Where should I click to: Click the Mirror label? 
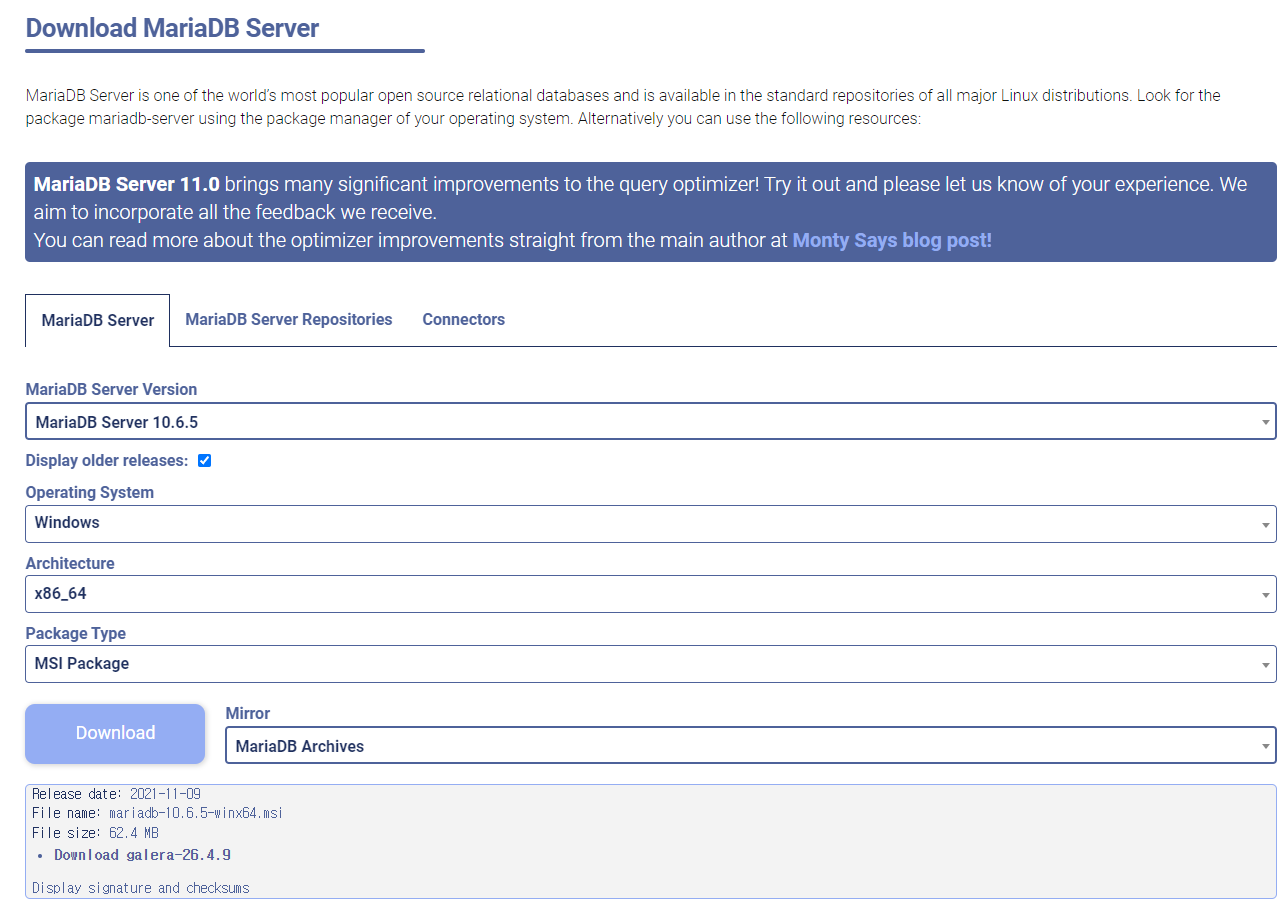point(248,713)
